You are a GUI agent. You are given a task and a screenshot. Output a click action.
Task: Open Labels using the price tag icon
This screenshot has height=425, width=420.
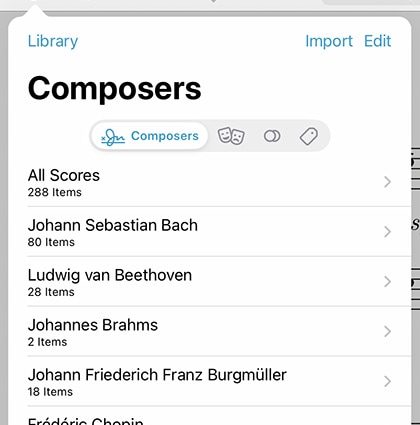309,136
